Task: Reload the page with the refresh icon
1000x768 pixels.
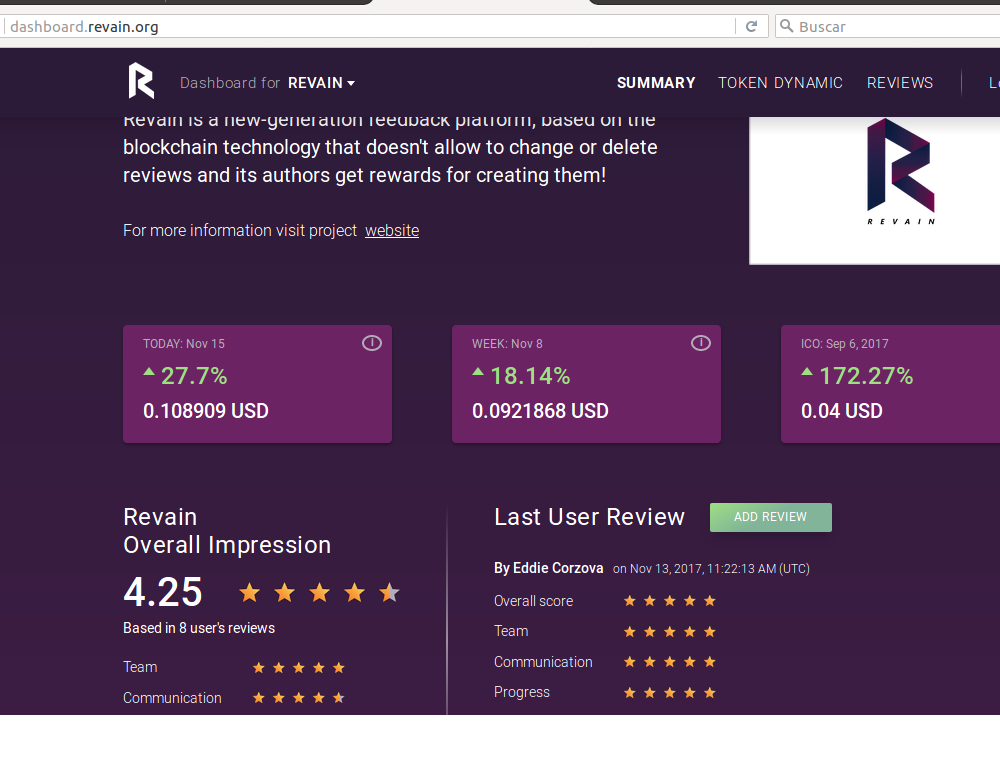Action: pos(751,26)
